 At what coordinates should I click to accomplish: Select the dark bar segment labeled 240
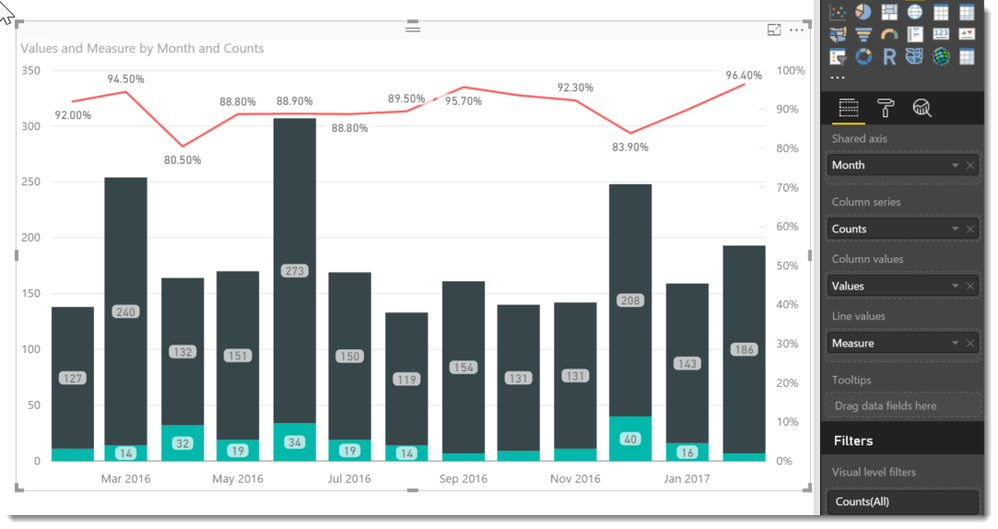point(126,311)
